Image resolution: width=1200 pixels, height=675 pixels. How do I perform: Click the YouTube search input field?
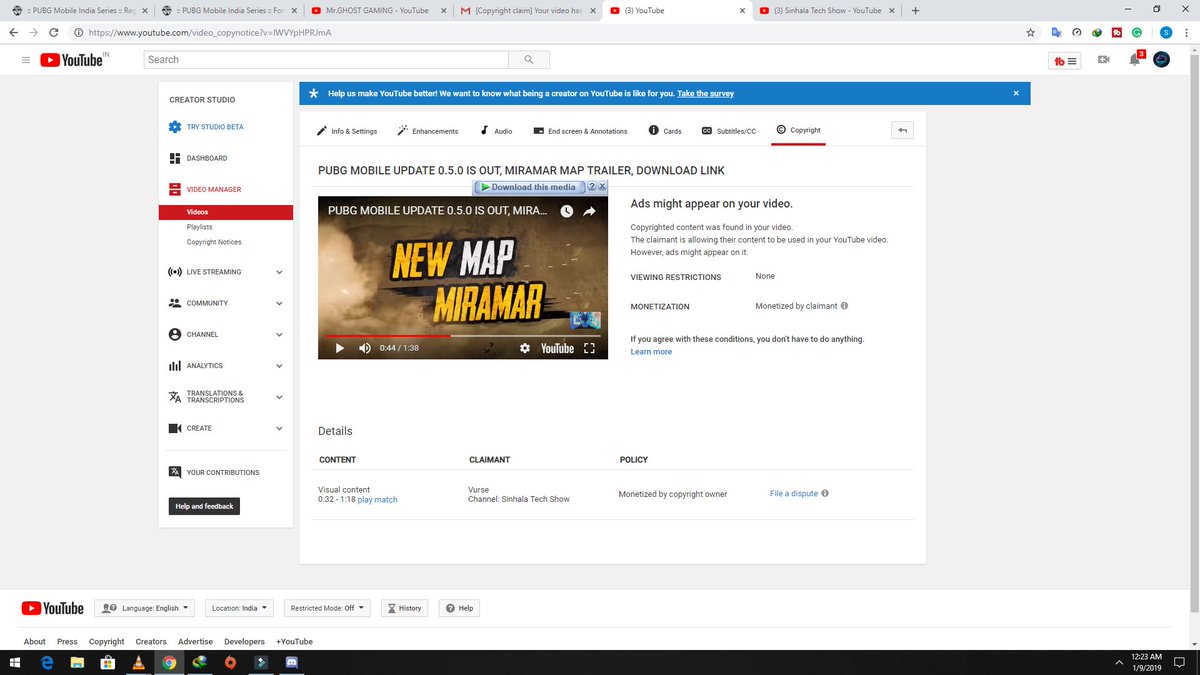point(325,60)
